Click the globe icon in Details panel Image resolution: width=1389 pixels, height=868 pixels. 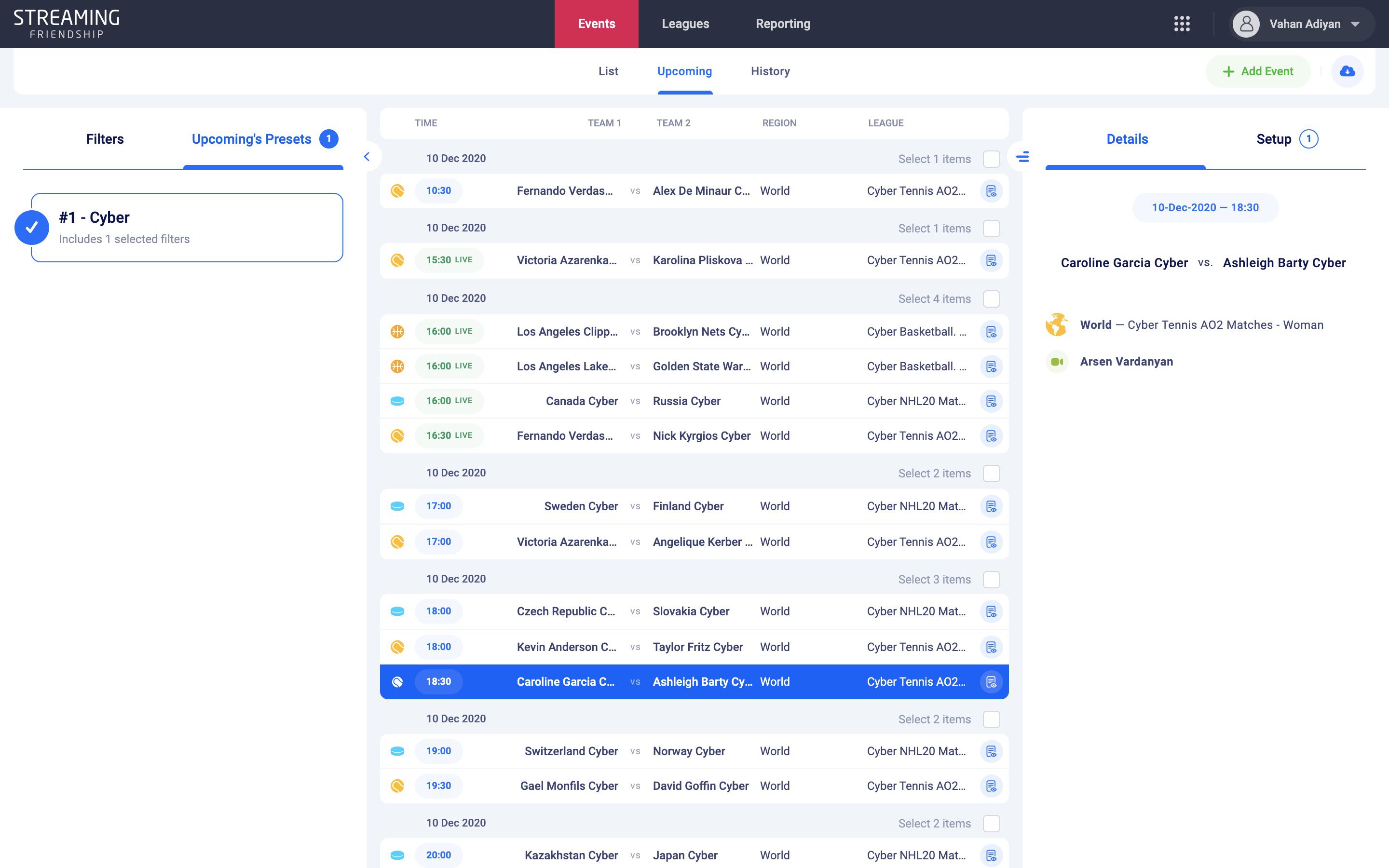point(1057,325)
